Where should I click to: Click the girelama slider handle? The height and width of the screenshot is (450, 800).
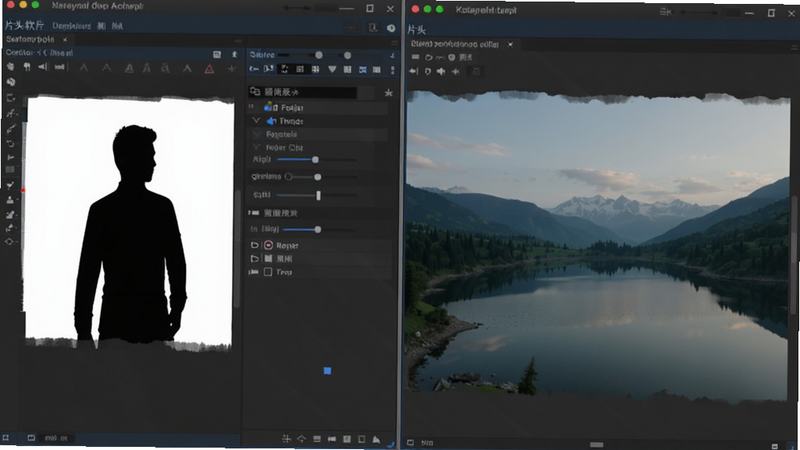pos(317,177)
